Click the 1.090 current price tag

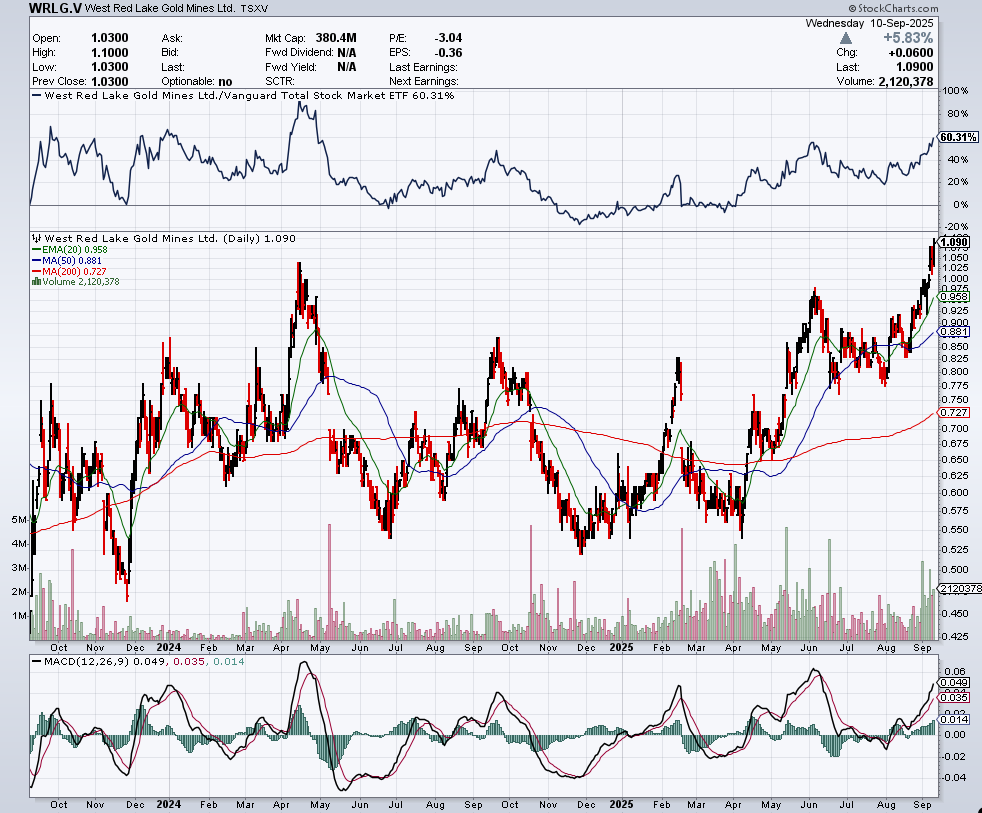[956, 242]
